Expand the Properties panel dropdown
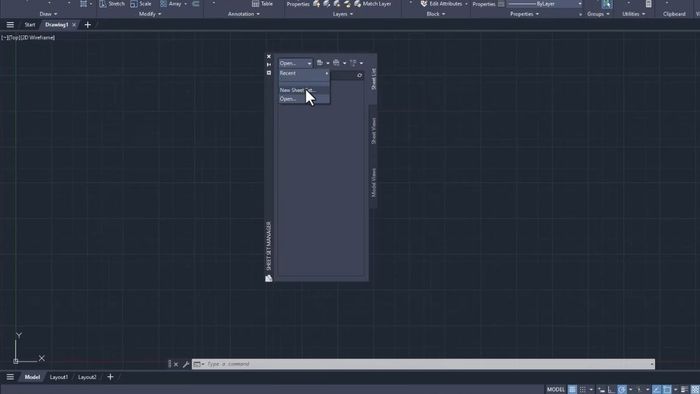 point(524,14)
